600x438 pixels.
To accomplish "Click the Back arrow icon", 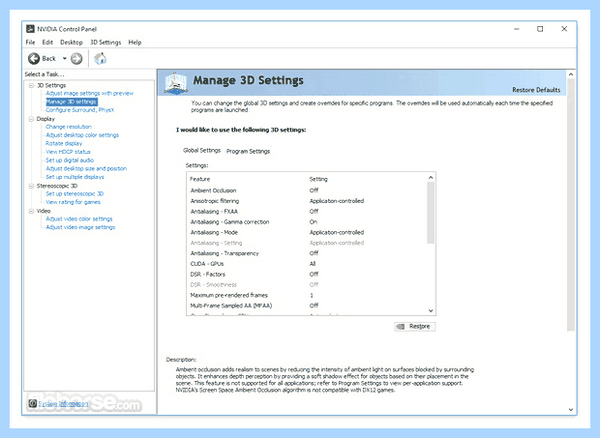I will 34,59.
